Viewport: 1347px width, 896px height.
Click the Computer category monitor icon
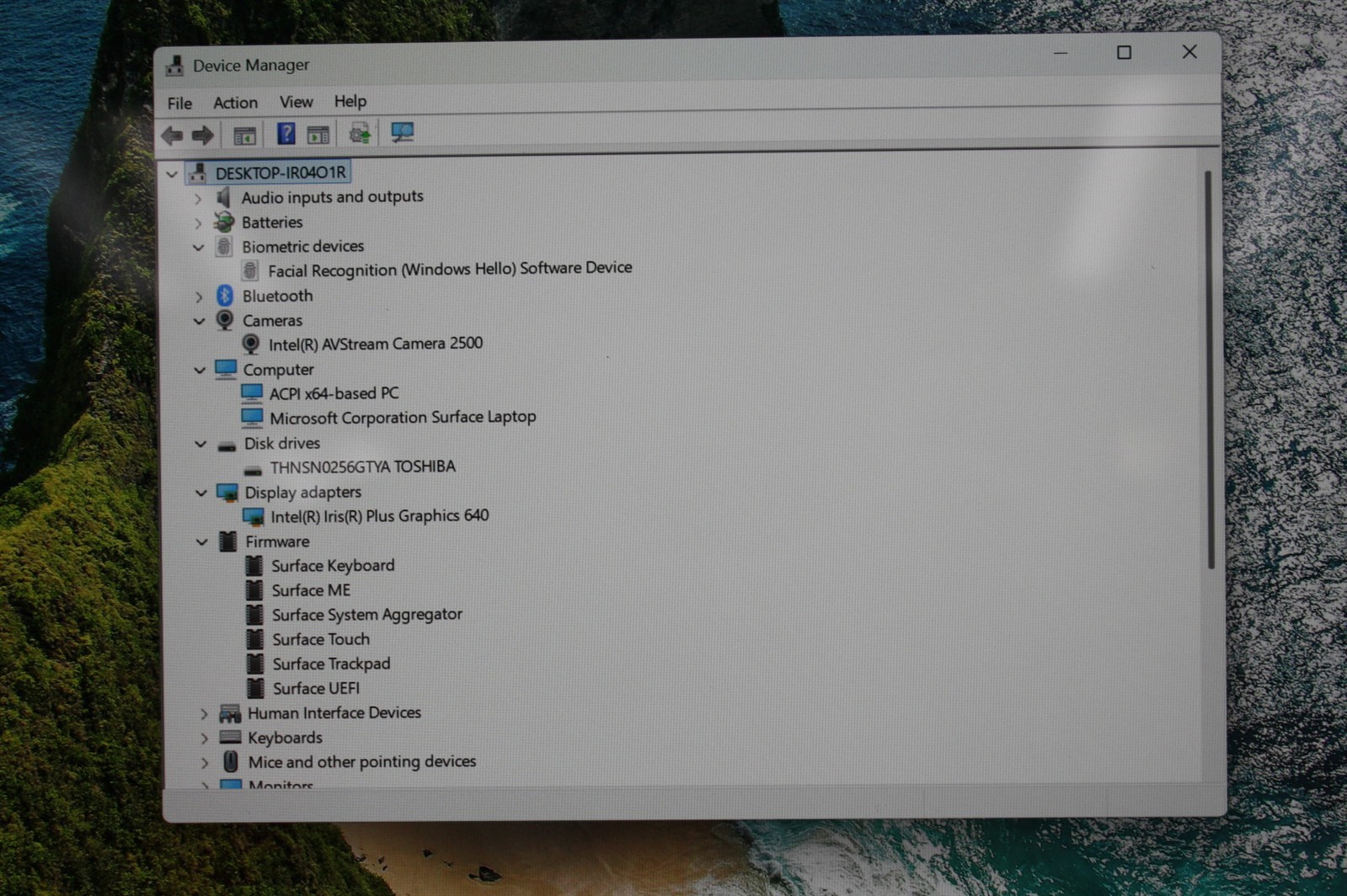[225, 369]
